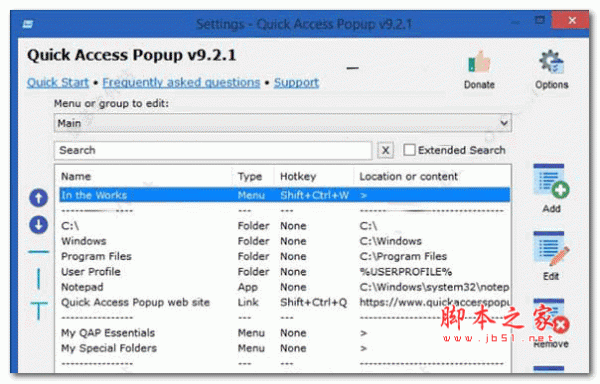The height and width of the screenshot is (384, 600).
Task: Sort by the Name column header
Action: [x=145, y=176]
